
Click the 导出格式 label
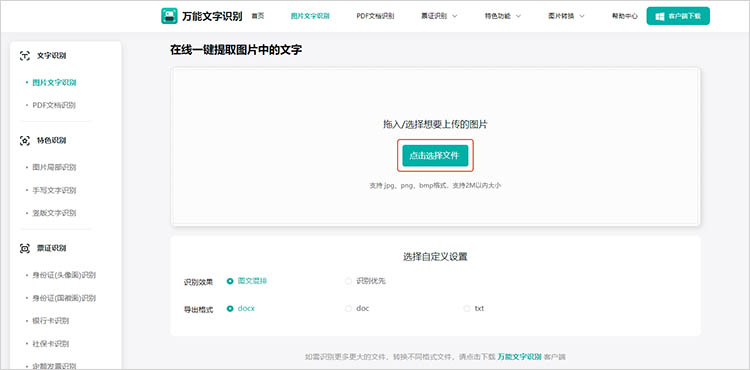pyautogui.click(x=199, y=309)
